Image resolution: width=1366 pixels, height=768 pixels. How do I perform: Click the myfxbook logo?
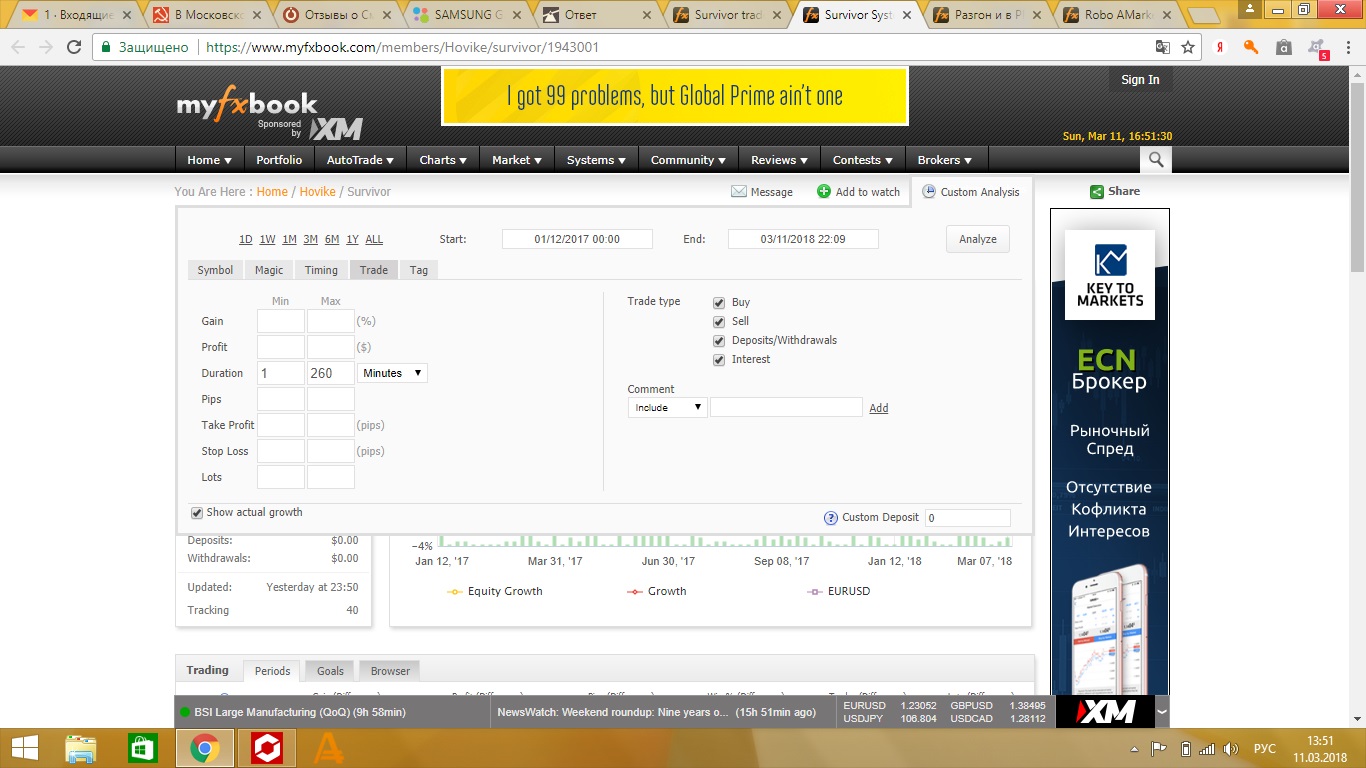246,104
